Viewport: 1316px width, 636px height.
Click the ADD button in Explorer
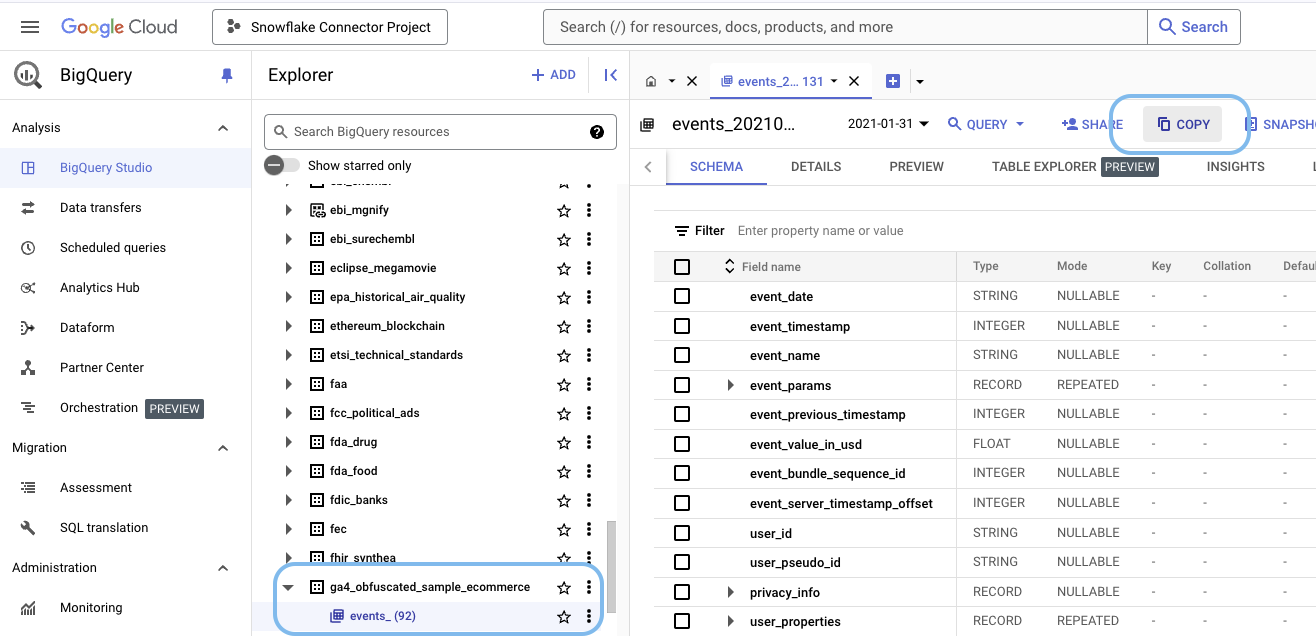point(553,75)
